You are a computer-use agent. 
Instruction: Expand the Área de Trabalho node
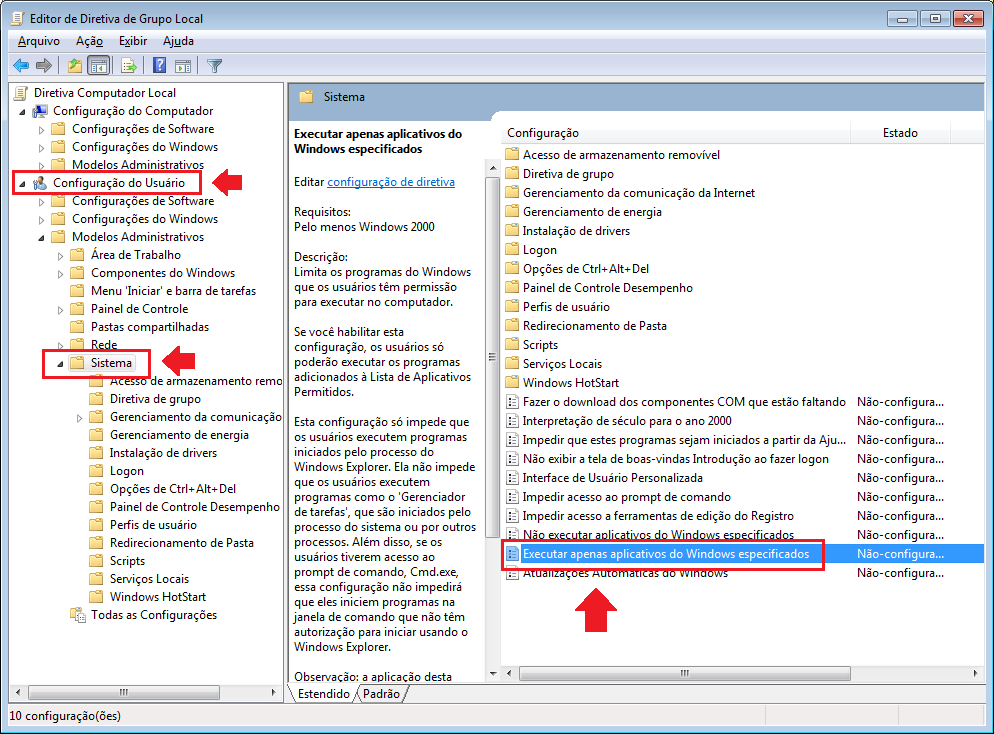[x=61, y=256]
